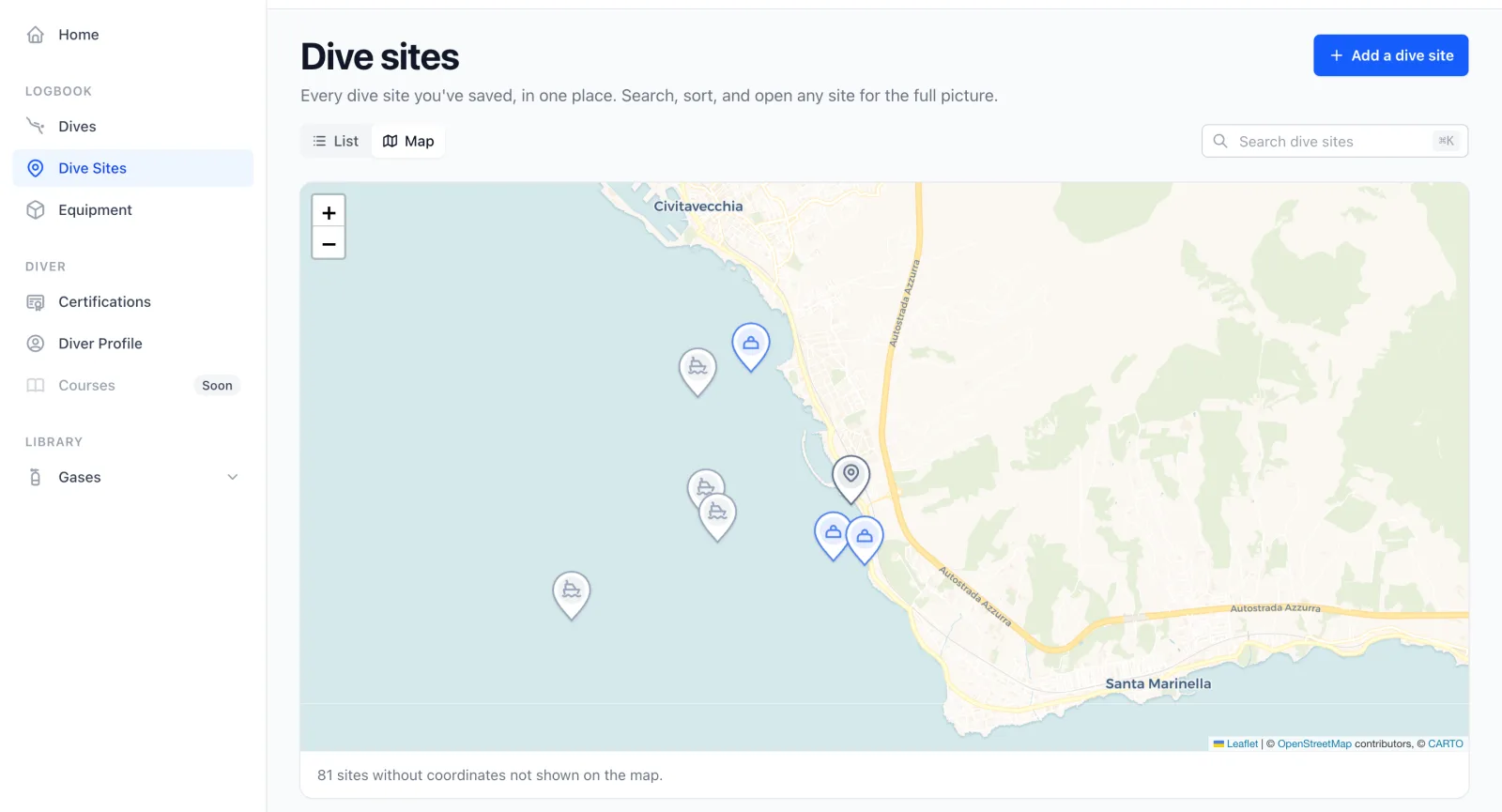
Task: Click the Add a dive site button
Action: coord(1390,55)
